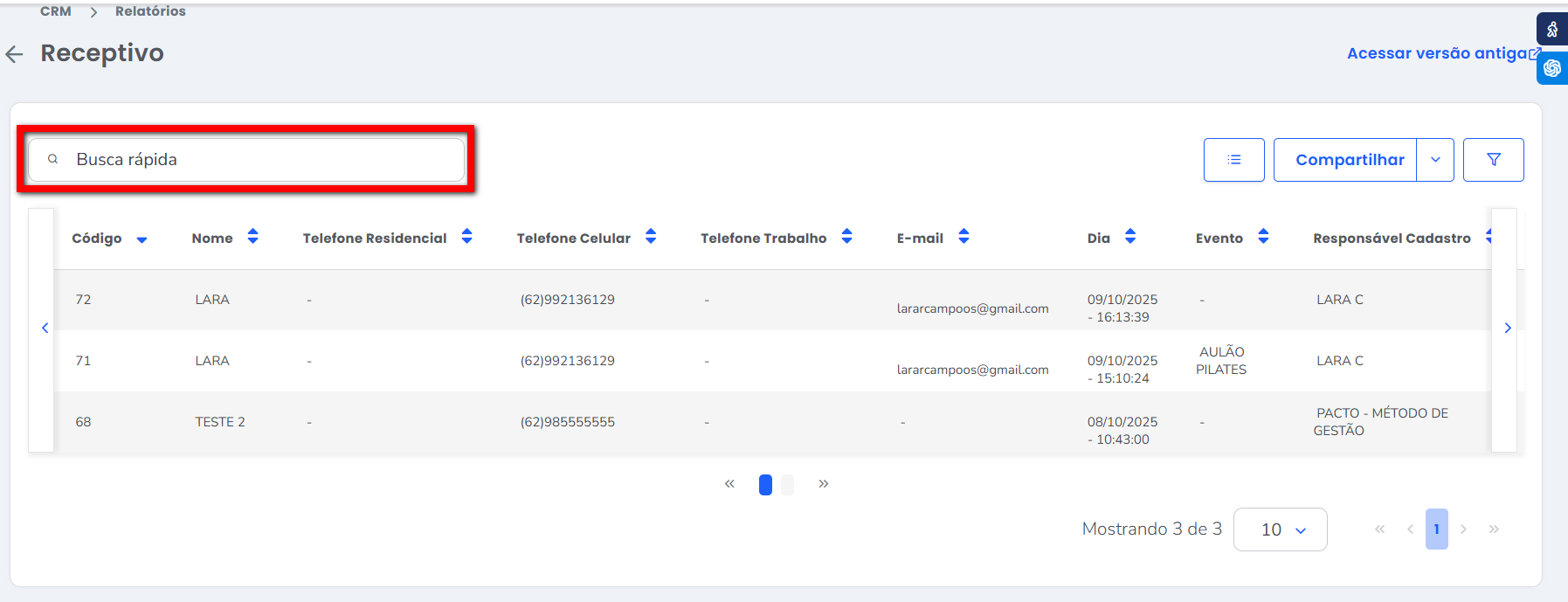Screen dimensions: 1568x602
Task: Open the Acessar versão antiga link
Action: (1439, 53)
